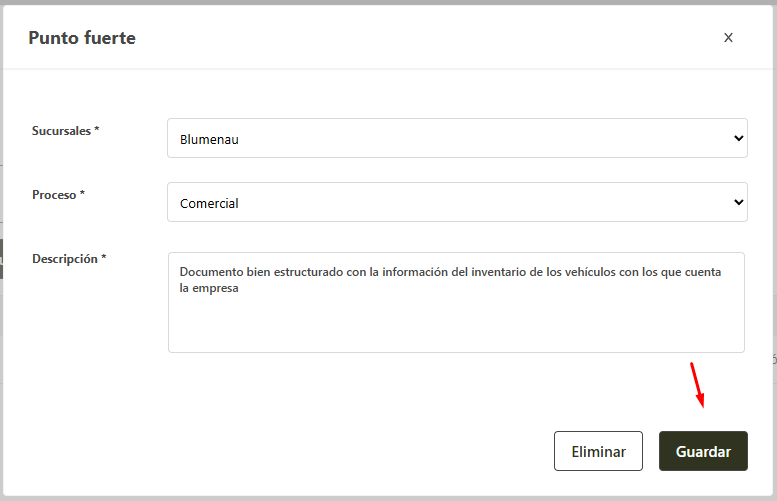Save with the Guardar button
This screenshot has width=777, height=501.
tap(703, 451)
